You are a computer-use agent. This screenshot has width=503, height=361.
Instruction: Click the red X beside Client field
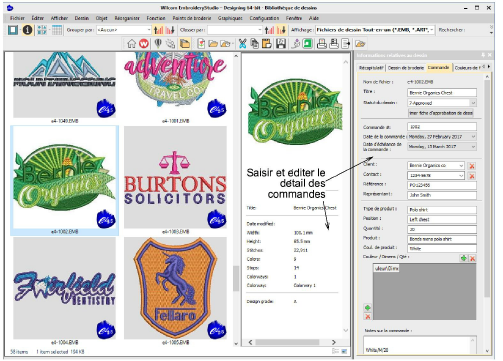pyautogui.click(x=472, y=166)
